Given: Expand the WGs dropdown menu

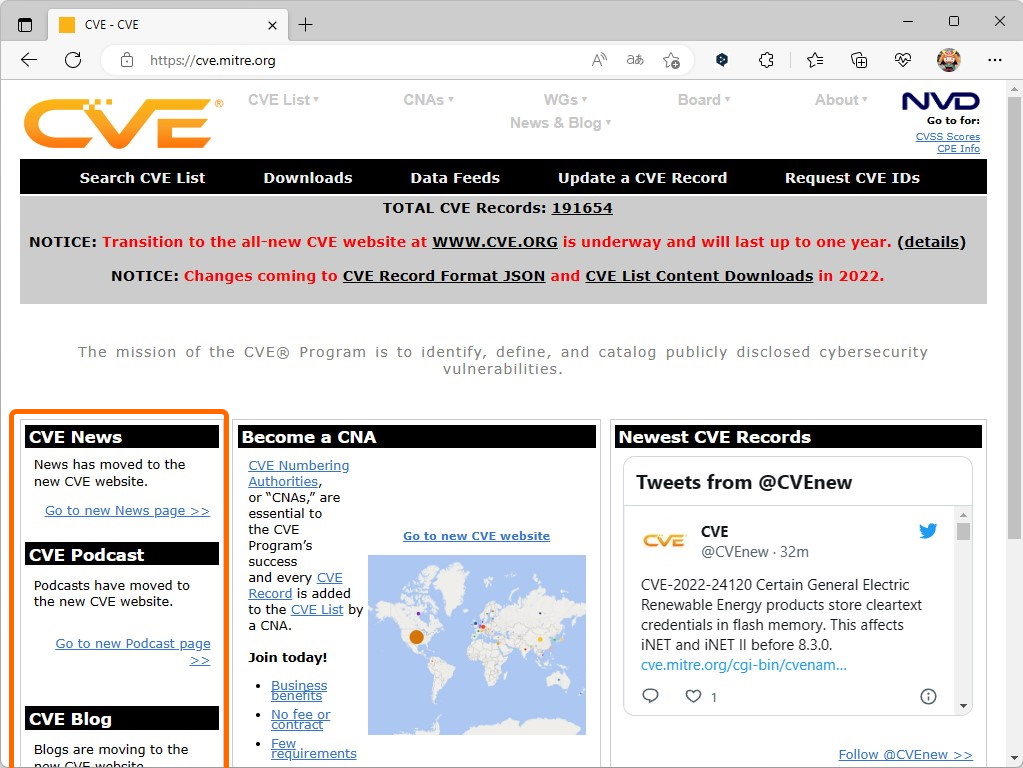Looking at the screenshot, I should tap(565, 100).
